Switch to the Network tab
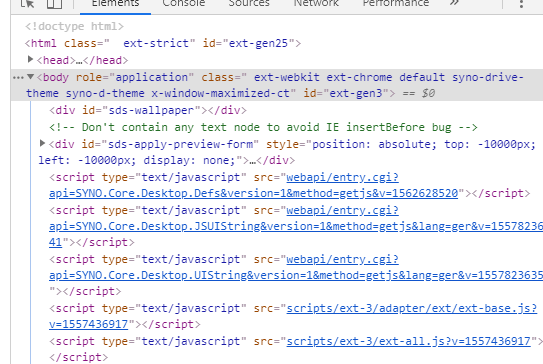This screenshot has height=364, width=543. coord(316,3)
